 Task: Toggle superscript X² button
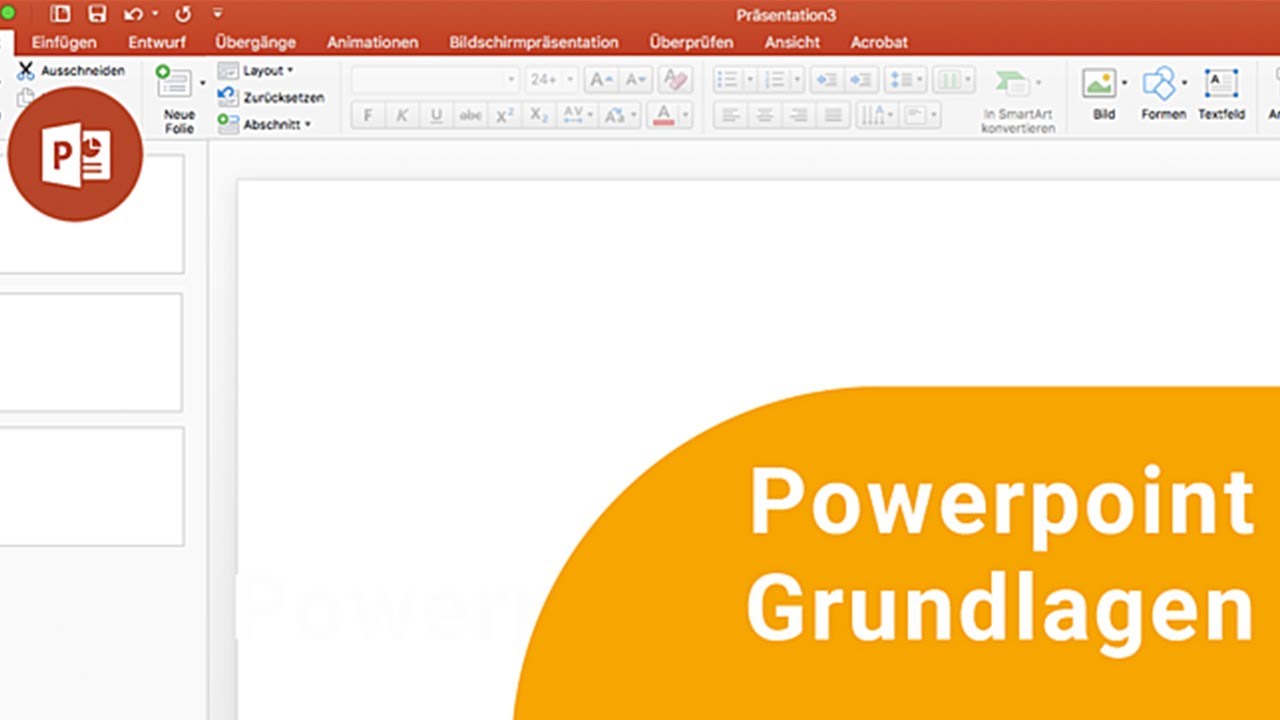coord(505,116)
